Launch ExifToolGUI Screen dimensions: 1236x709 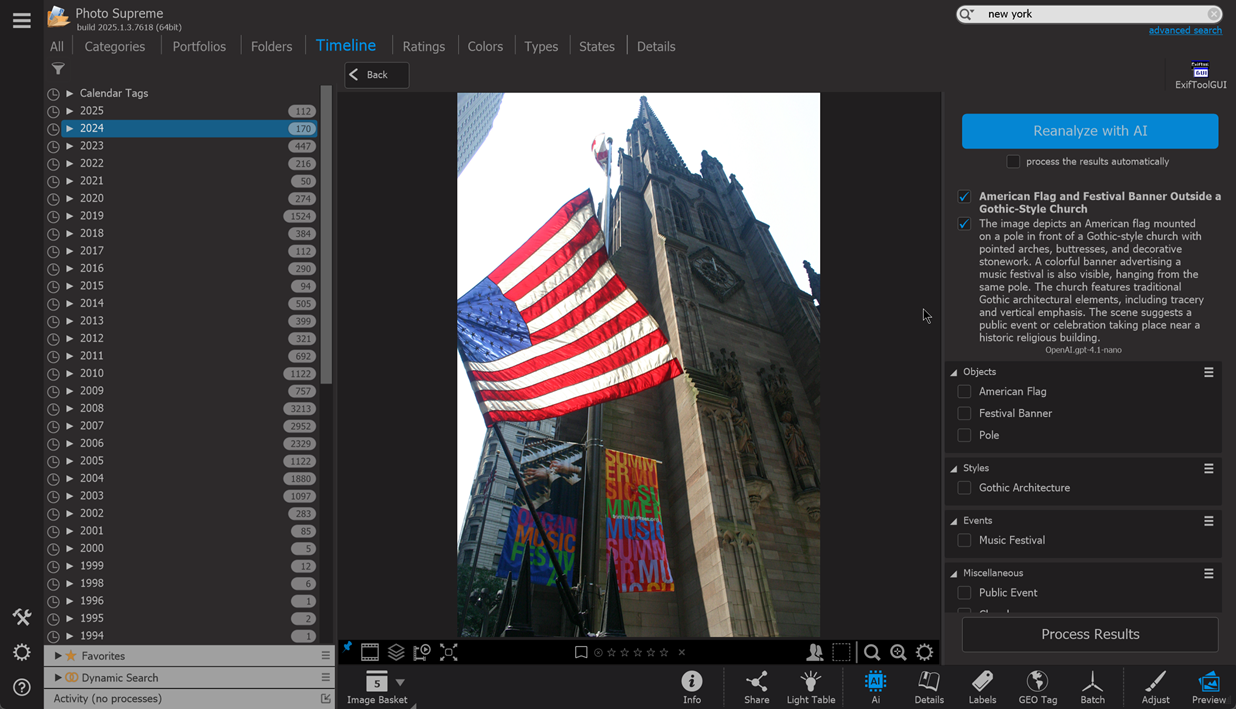1200,75
